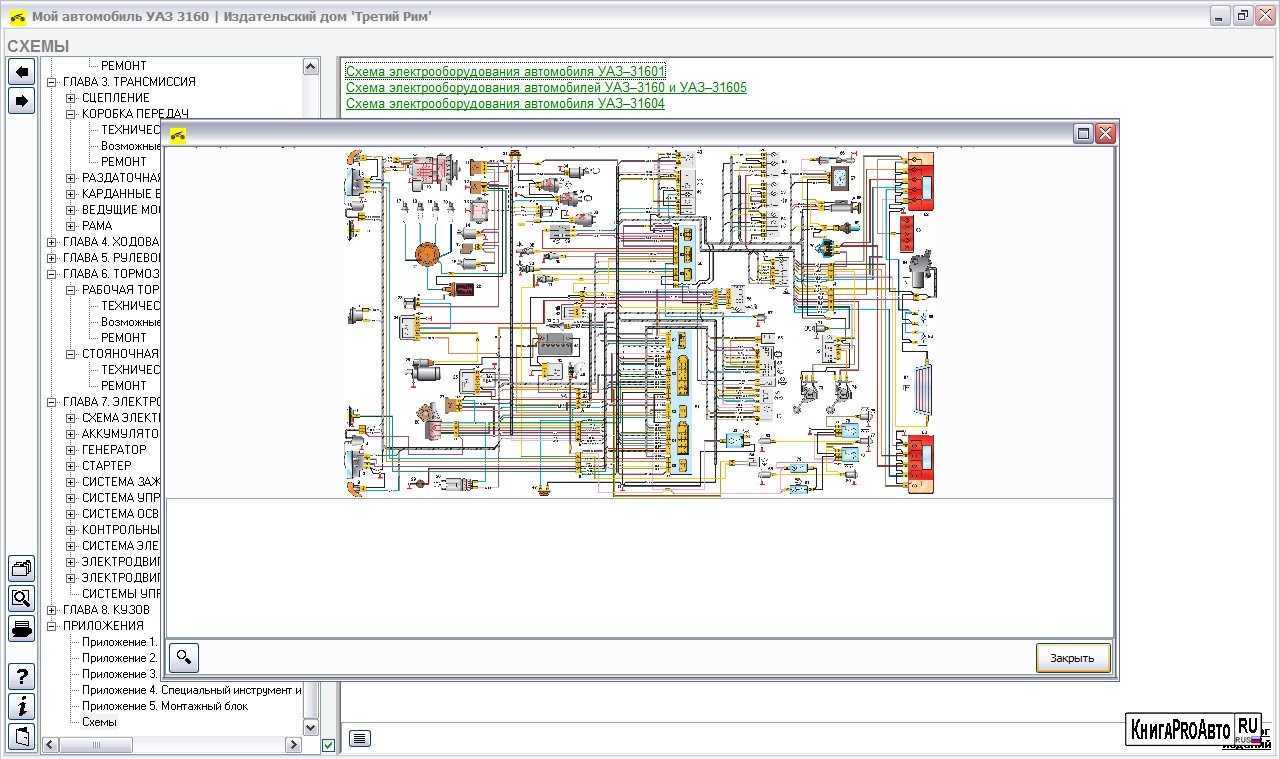Click the yellow car icon in popup title
Viewport: 1280px width, 759px height.
(177, 134)
